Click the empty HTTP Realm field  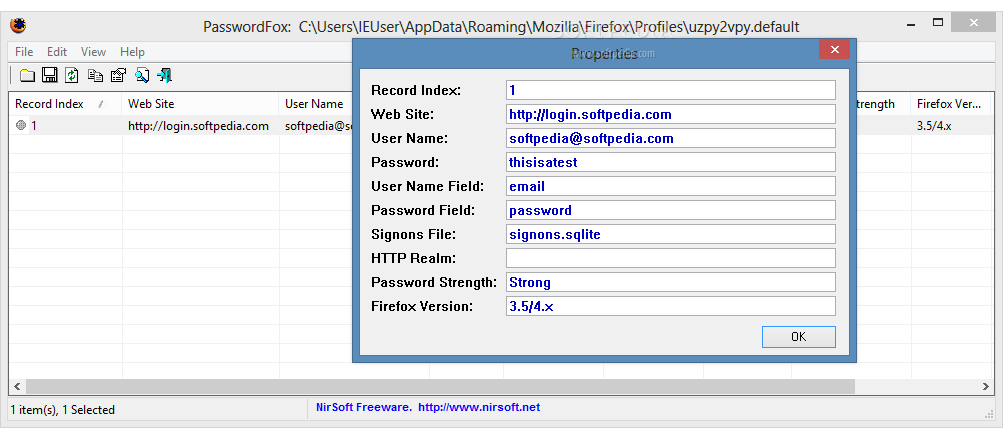coord(670,258)
